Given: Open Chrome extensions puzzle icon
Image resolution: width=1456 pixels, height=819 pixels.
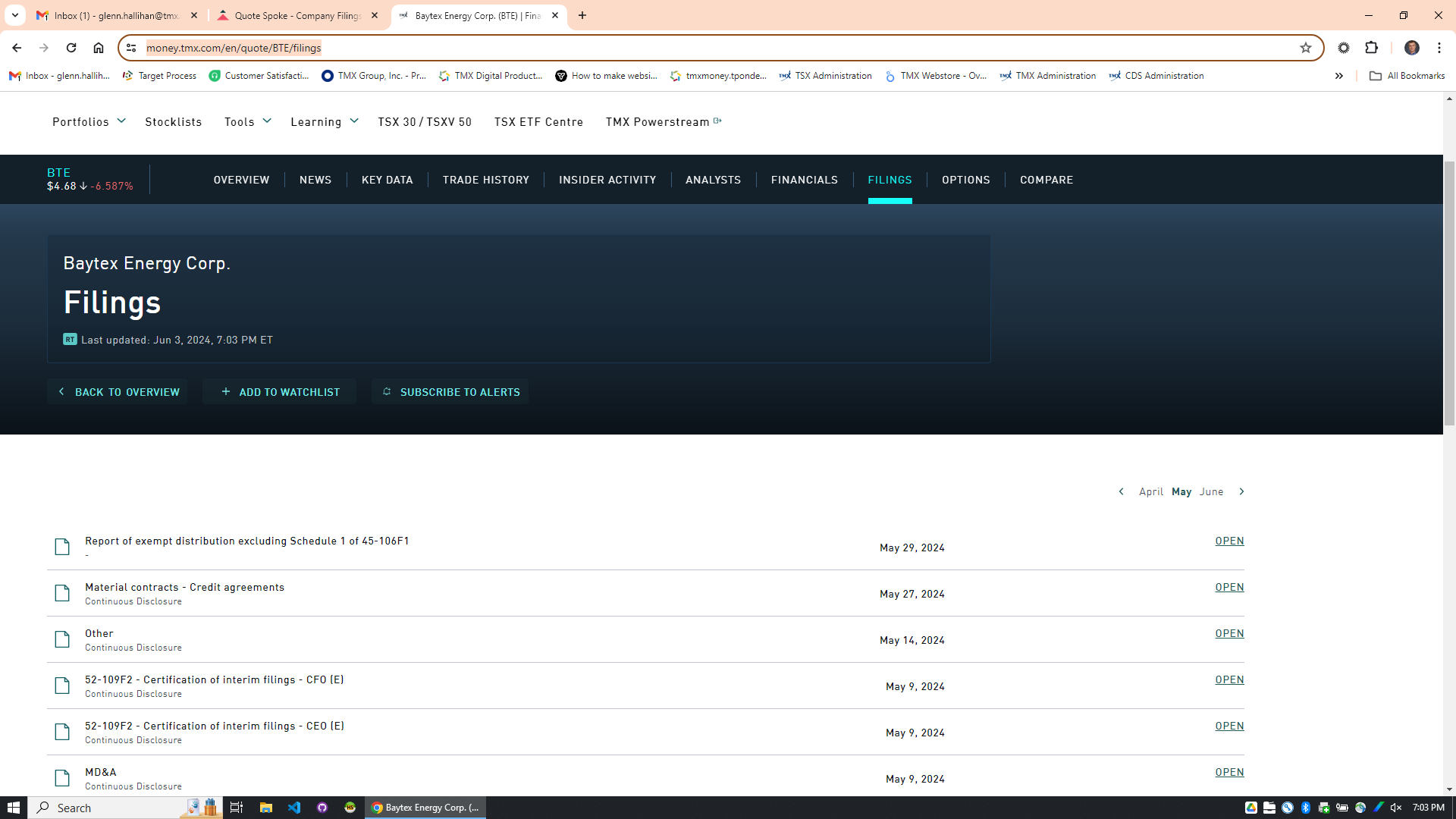Looking at the screenshot, I should (x=1371, y=48).
